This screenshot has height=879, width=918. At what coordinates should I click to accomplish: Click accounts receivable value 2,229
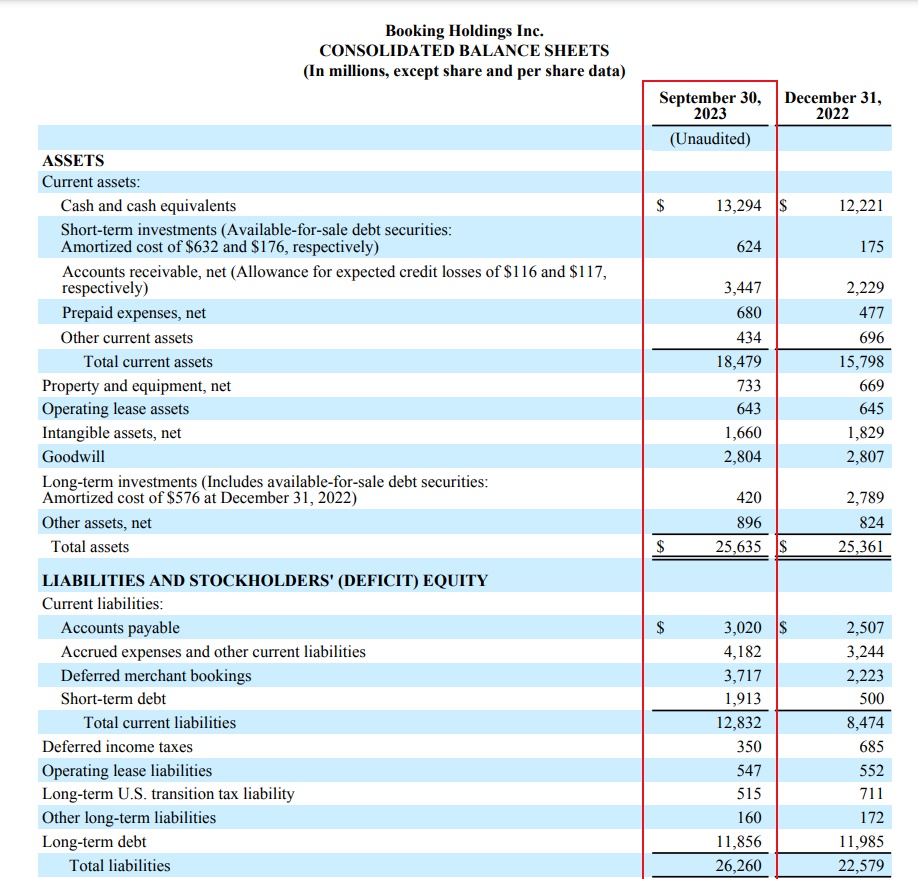click(865, 288)
